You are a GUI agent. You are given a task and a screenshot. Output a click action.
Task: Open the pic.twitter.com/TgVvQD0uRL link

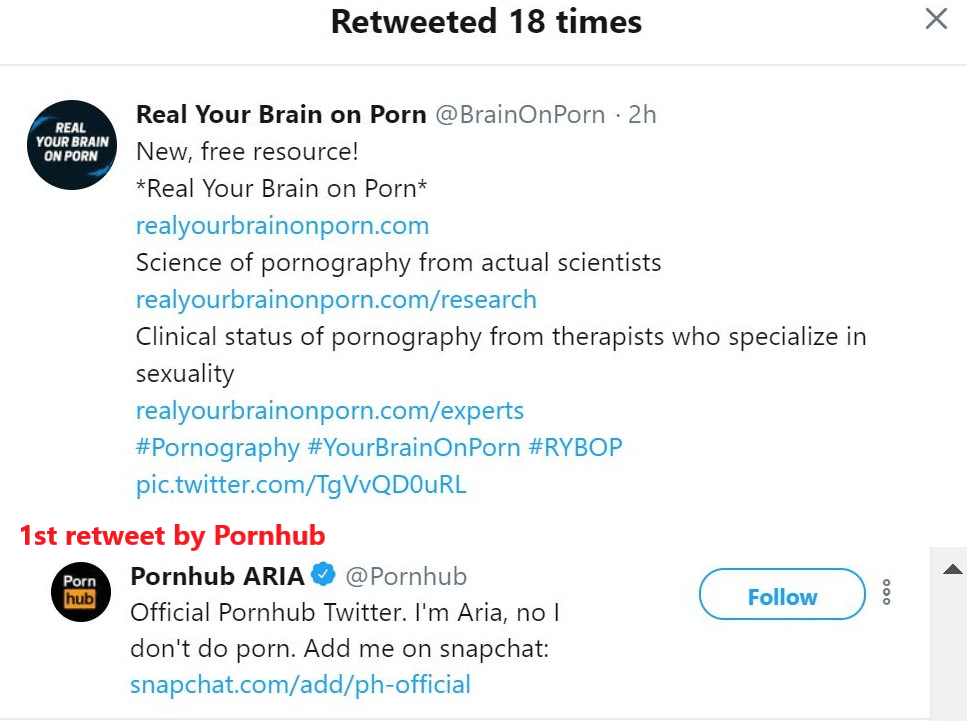[x=301, y=485]
